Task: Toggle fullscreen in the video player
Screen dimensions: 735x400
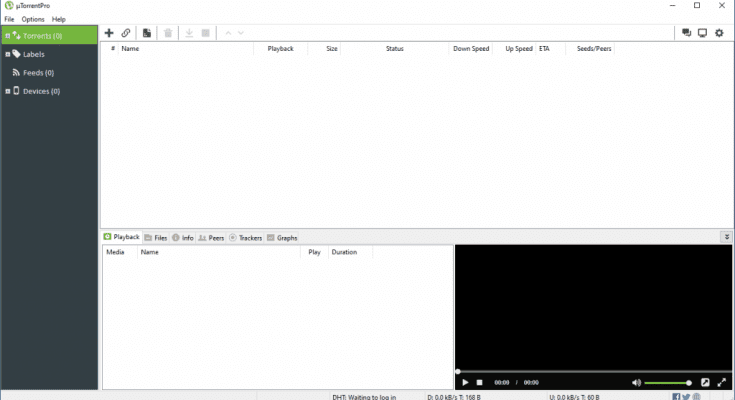Action: [x=722, y=382]
